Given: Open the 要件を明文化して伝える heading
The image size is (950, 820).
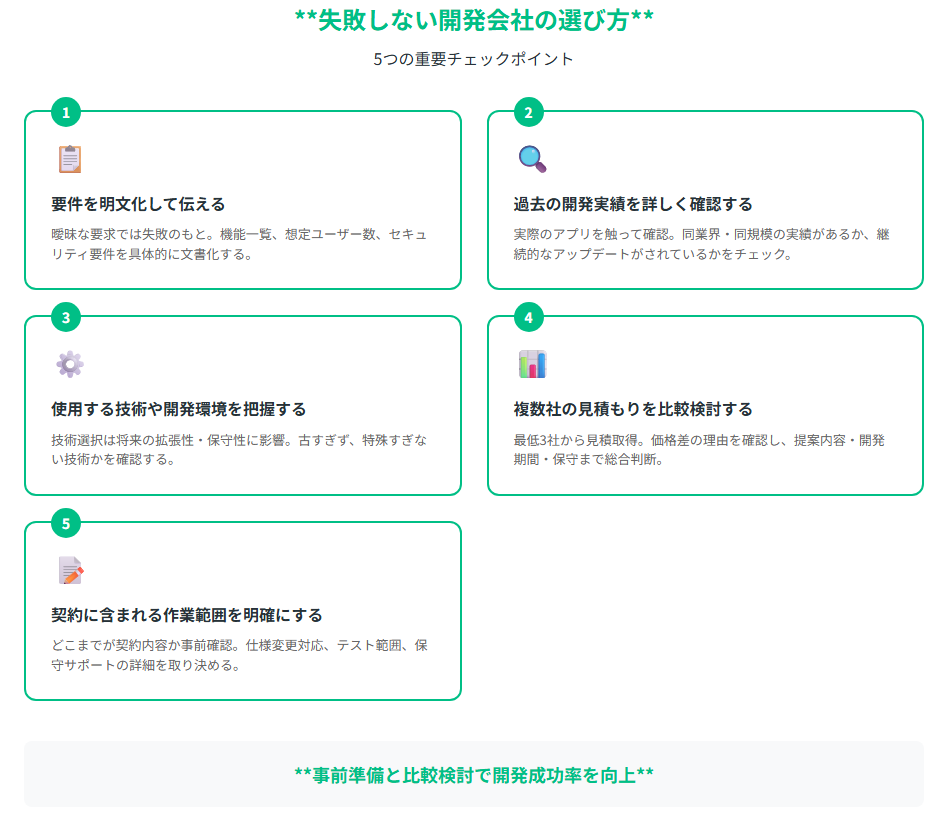Looking at the screenshot, I should tap(138, 204).
